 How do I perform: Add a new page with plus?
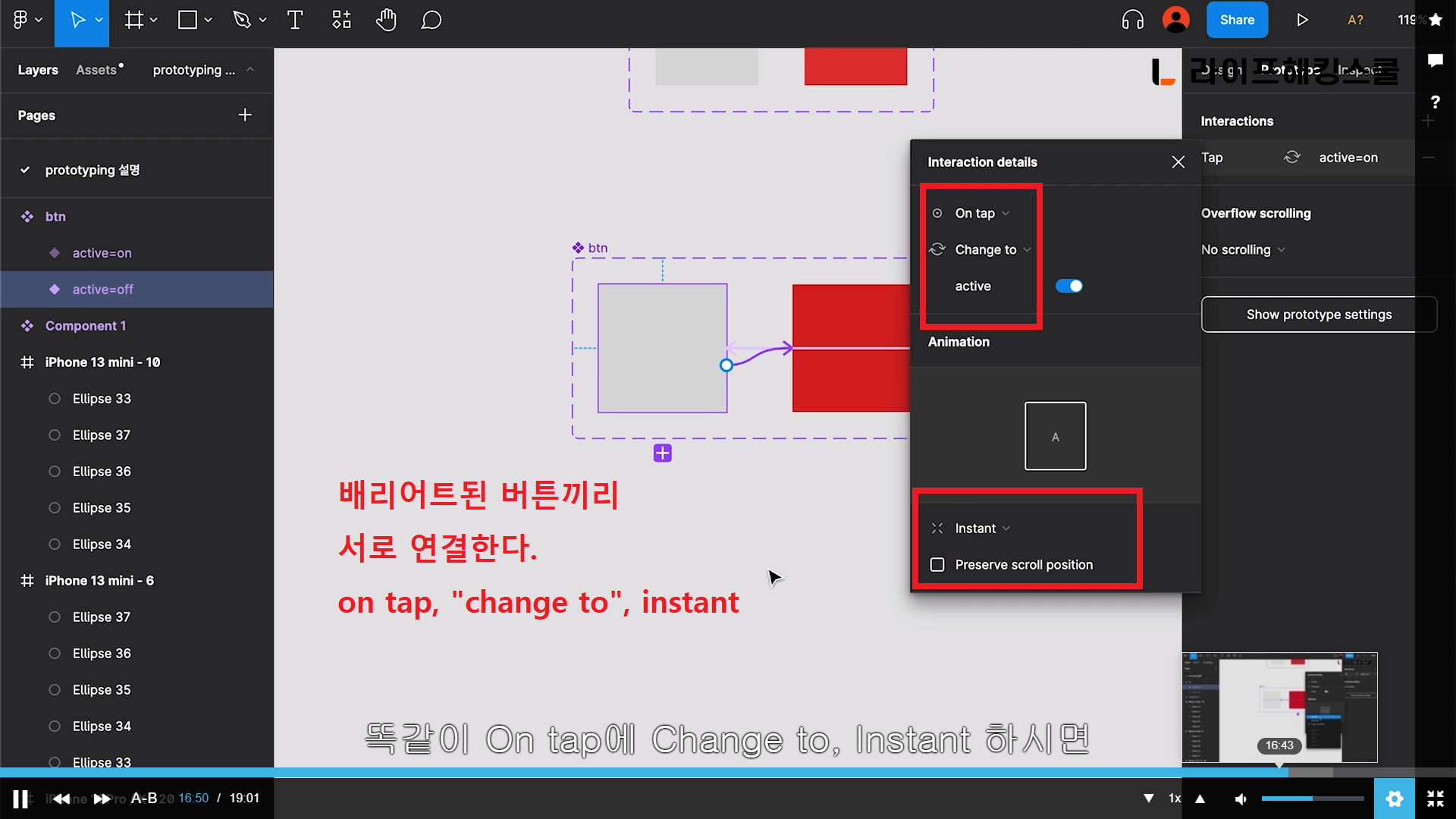[244, 115]
